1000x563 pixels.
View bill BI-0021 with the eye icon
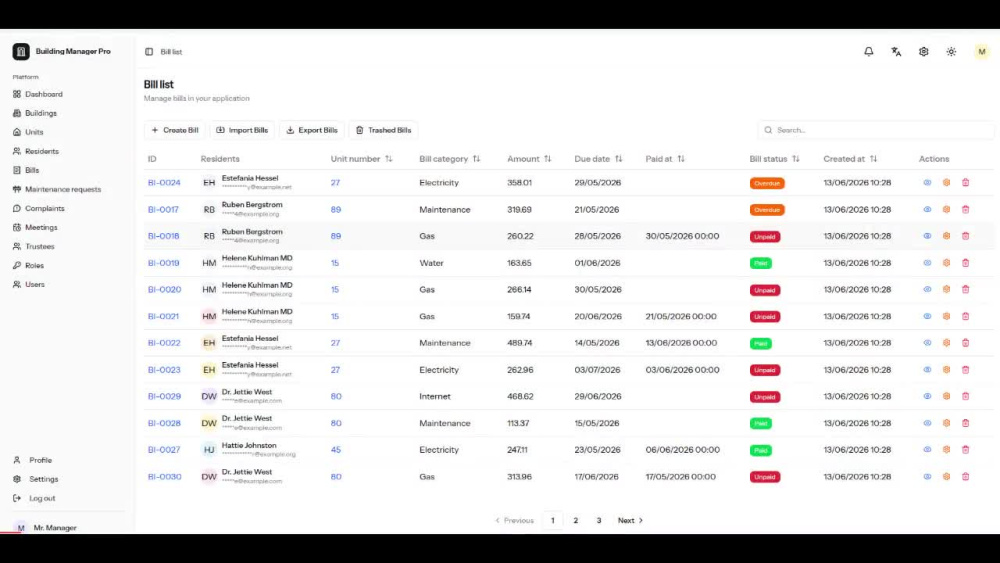tap(927, 316)
